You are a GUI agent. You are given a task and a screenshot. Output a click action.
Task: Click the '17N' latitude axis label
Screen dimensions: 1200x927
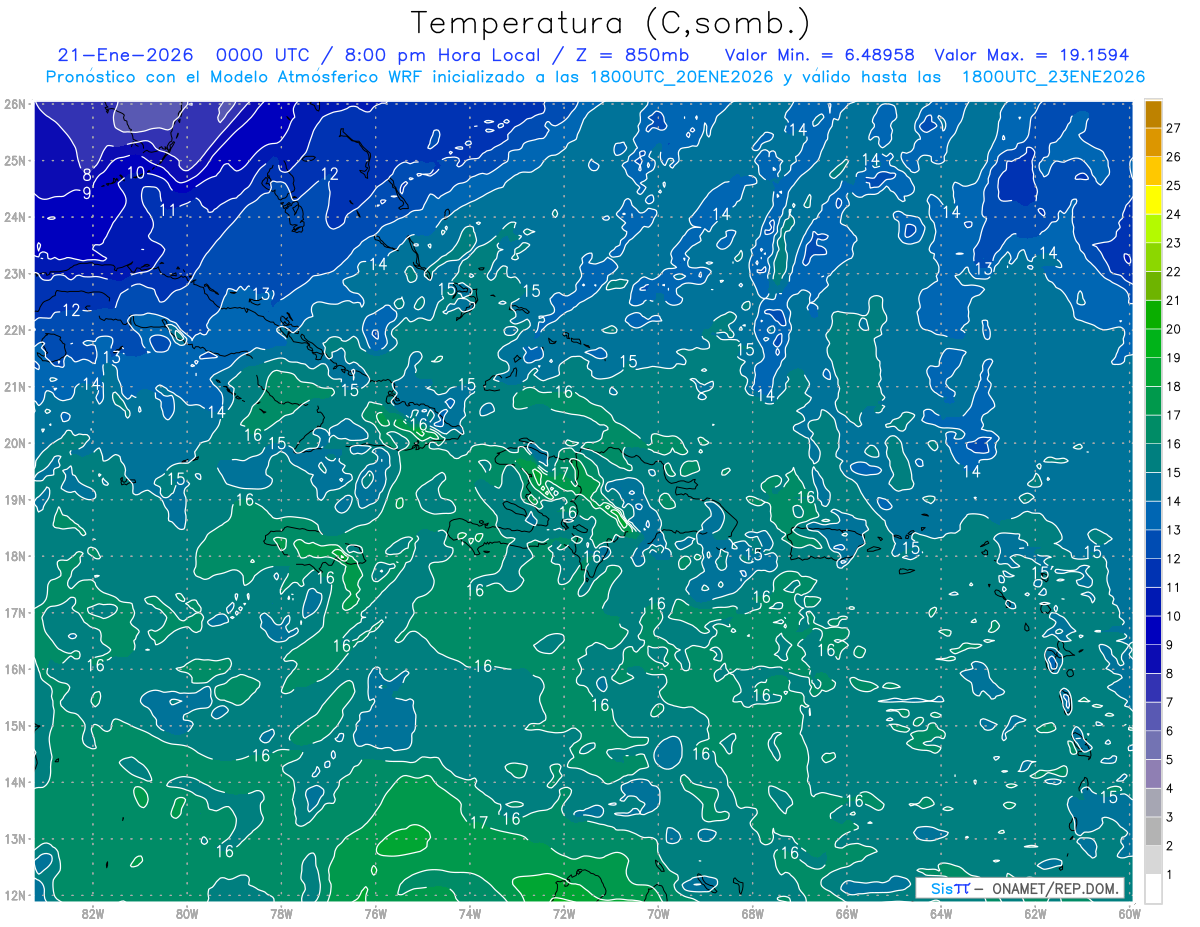[14, 612]
